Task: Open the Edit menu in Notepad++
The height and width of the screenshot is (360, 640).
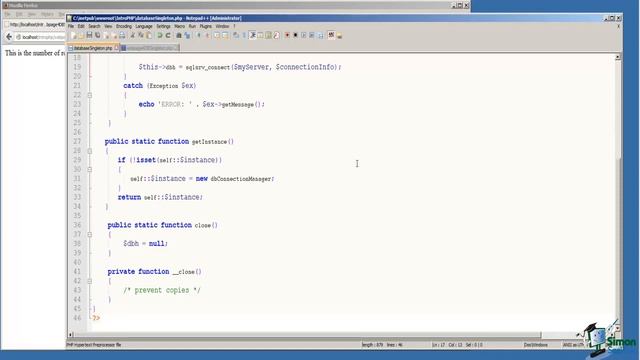Action: click(x=81, y=26)
